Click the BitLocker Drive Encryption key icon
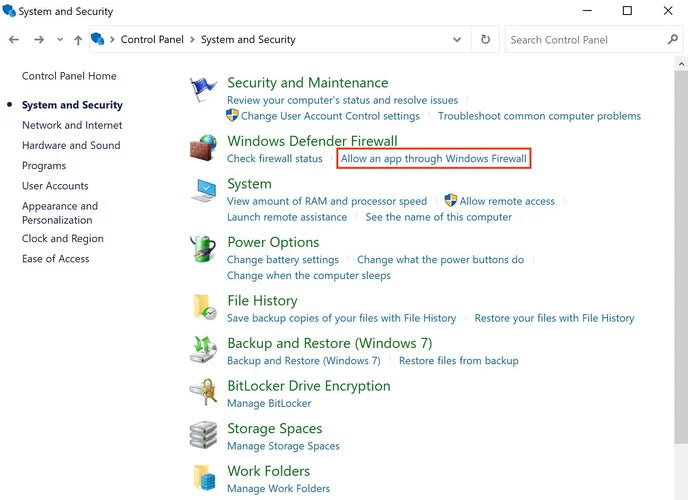The width and height of the screenshot is (688, 500). (203, 393)
